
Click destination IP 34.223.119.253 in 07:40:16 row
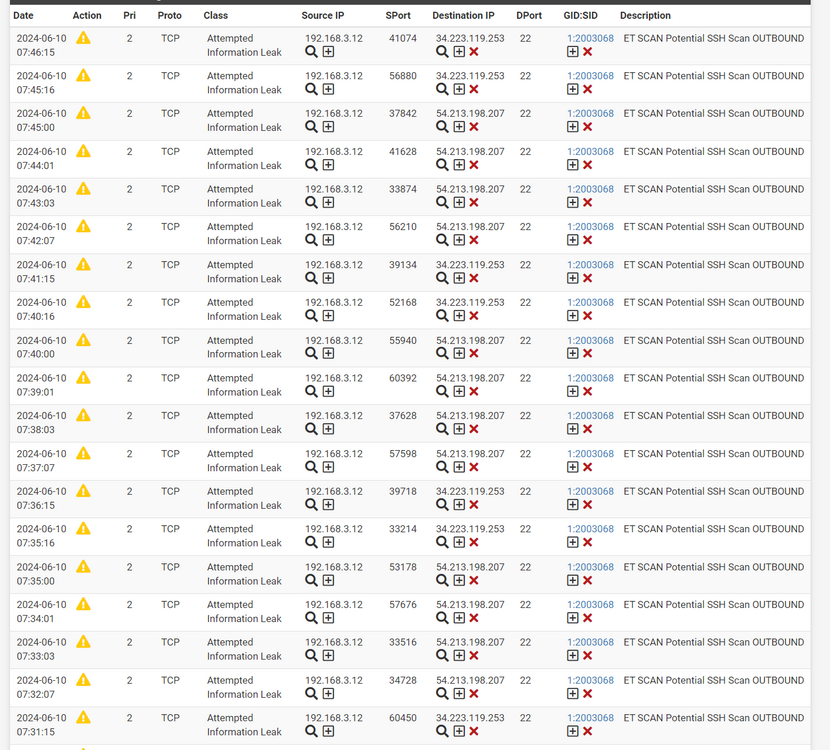(x=470, y=302)
